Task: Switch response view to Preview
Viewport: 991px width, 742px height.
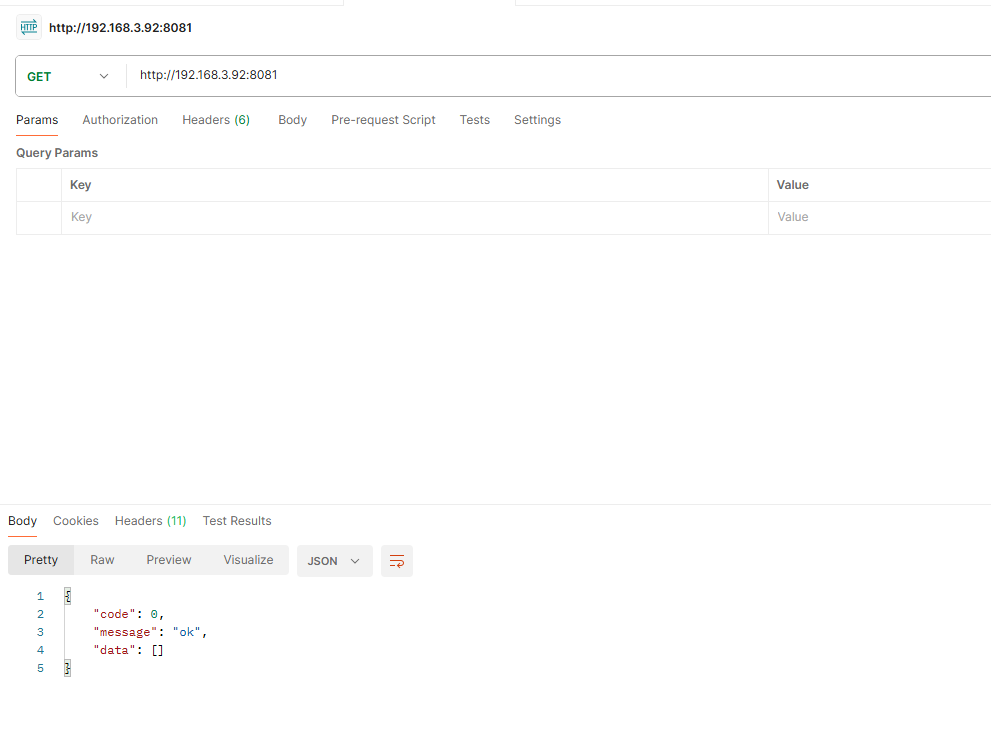Action: click(169, 560)
